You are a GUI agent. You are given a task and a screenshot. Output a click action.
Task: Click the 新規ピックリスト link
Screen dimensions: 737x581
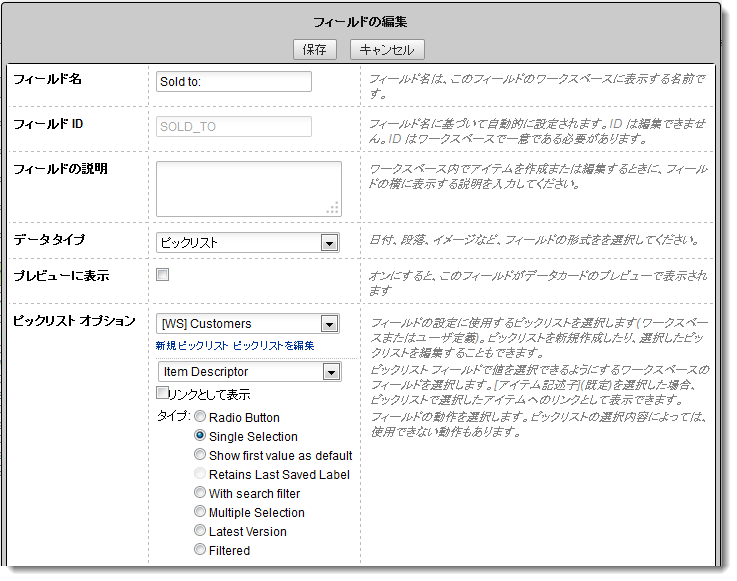192,345
